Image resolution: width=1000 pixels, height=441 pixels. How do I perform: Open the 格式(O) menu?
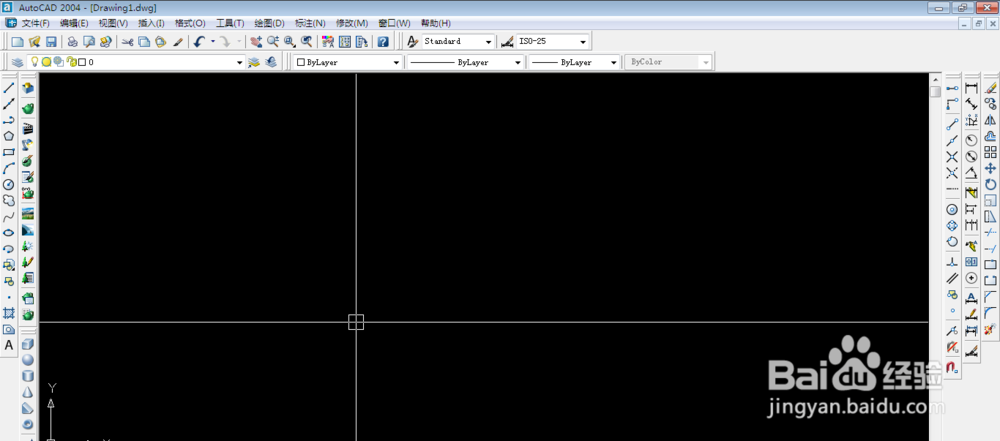click(190, 23)
